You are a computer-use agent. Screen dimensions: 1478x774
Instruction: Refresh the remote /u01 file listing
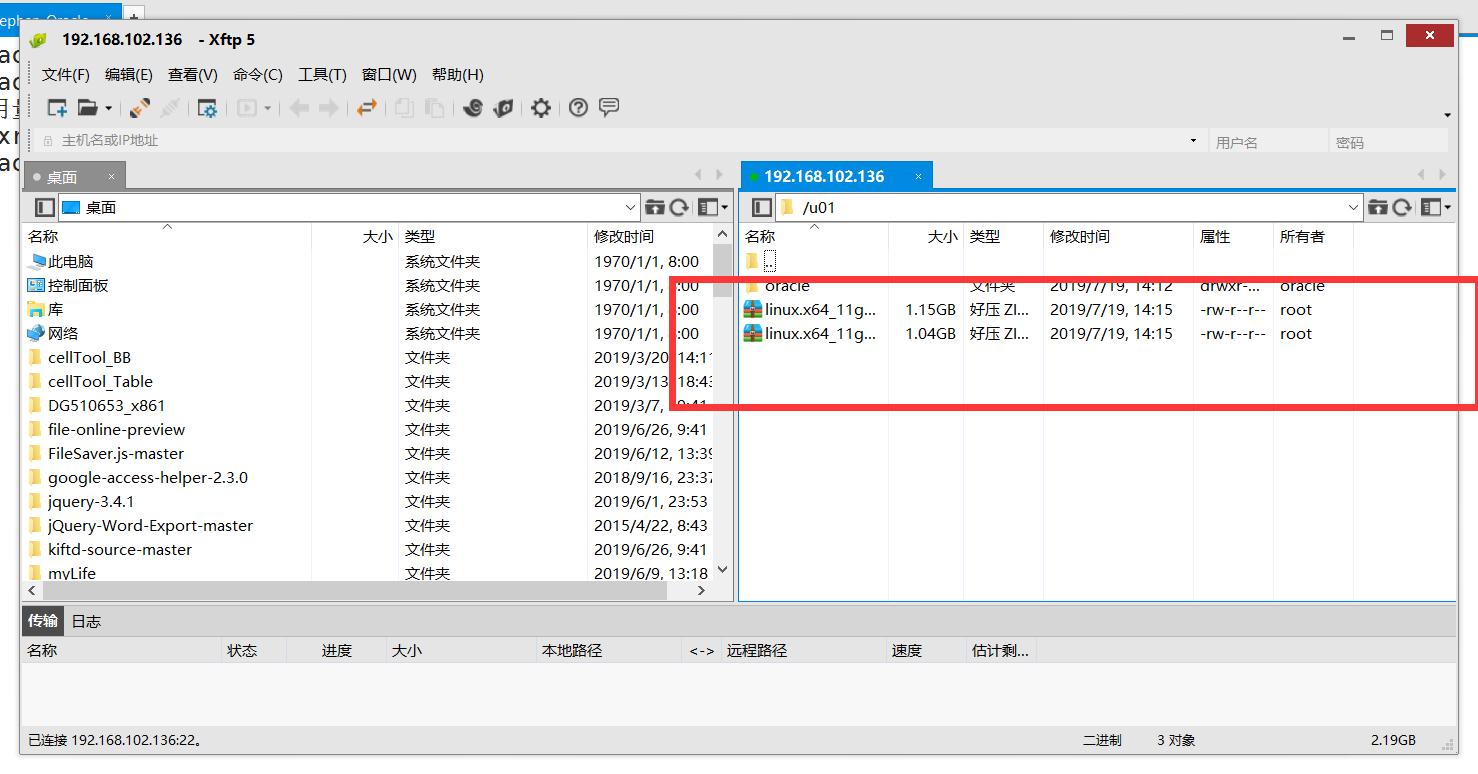pyautogui.click(x=1402, y=207)
